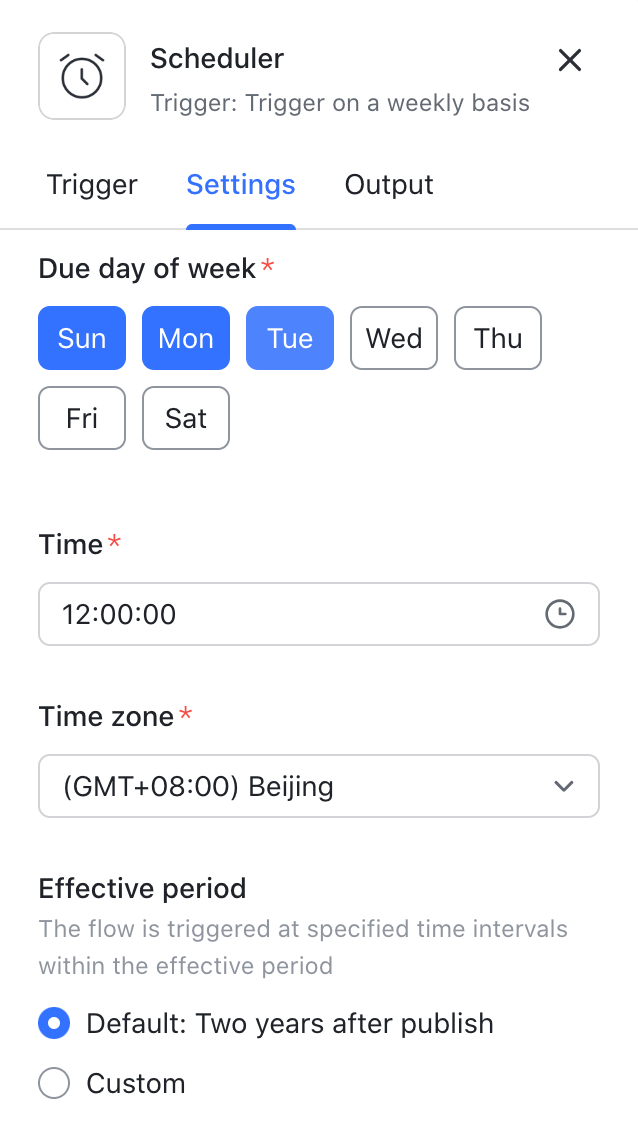Choose the Custom effective period option

click(x=54, y=1083)
